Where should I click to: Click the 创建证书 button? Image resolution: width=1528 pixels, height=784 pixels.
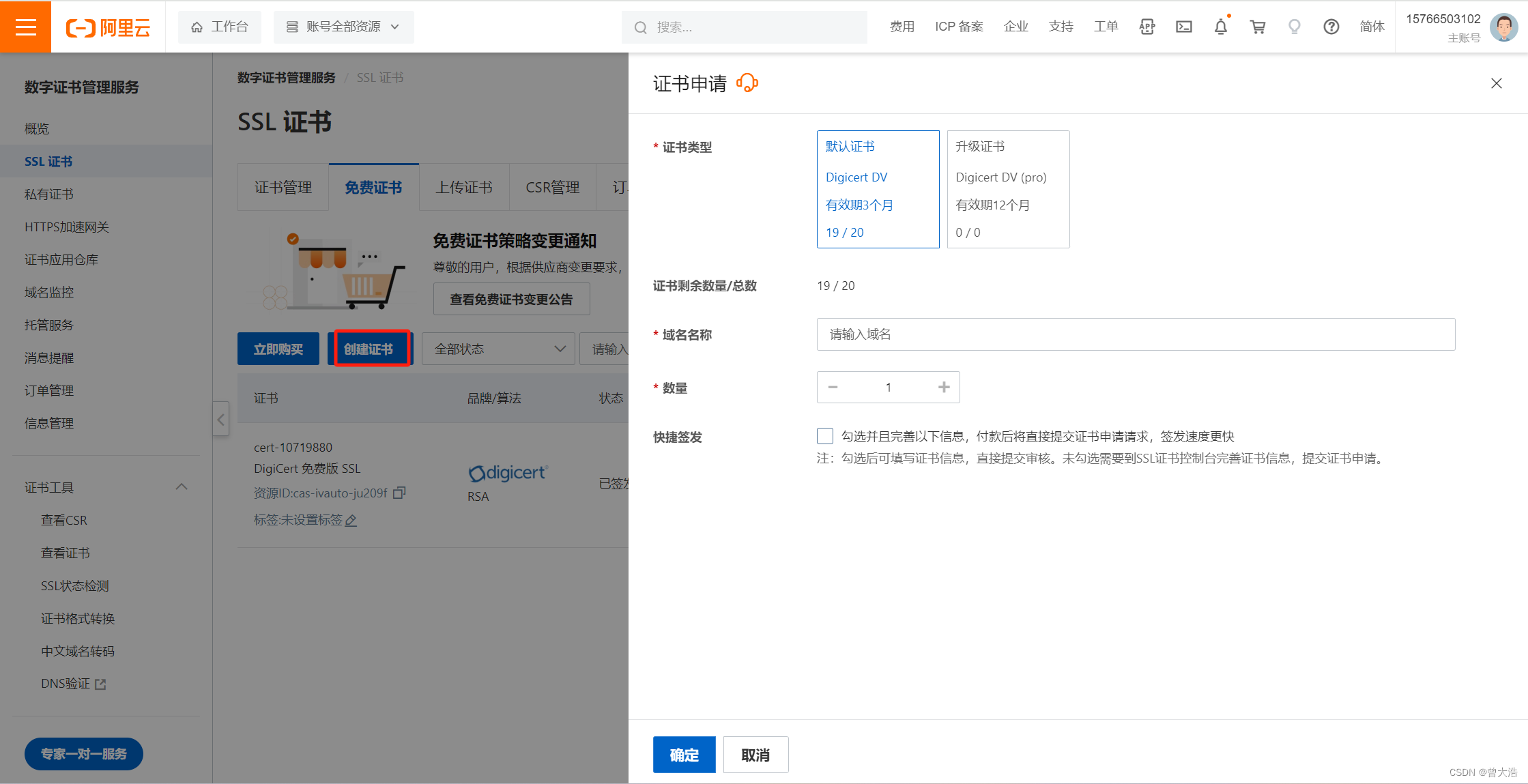click(369, 349)
